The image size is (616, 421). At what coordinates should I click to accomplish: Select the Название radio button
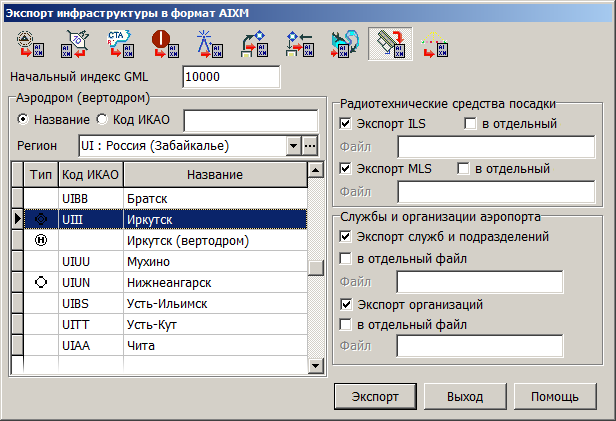point(23,119)
